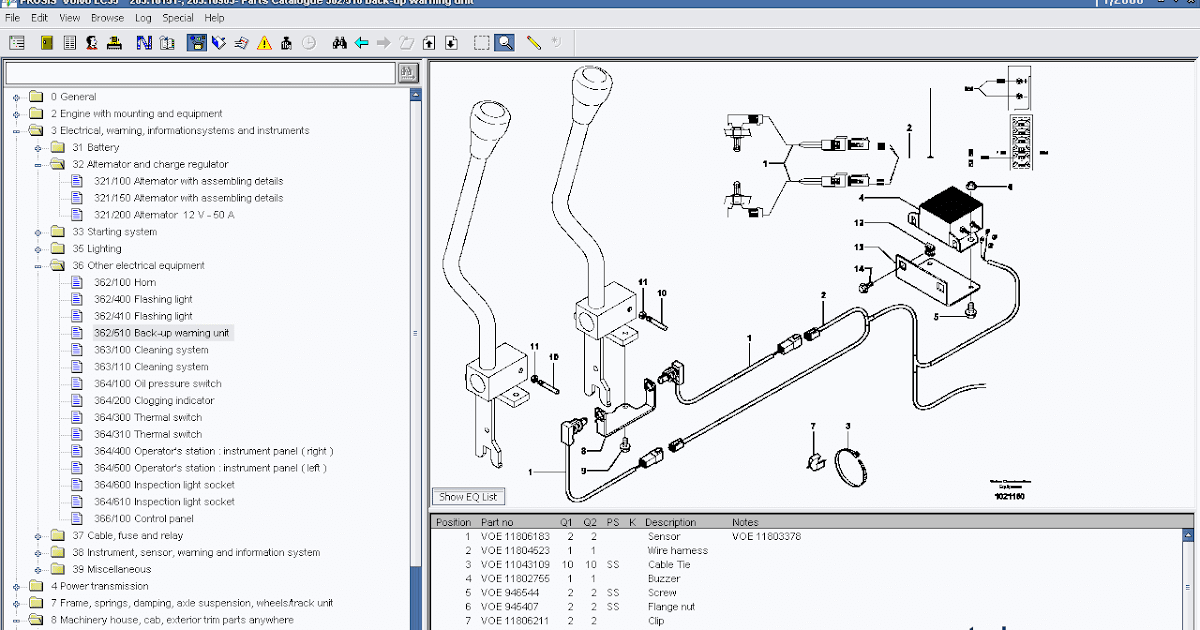The height and width of the screenshot is (630, 1200).
Task: Open 364/100 Oil pressure switch entry
Action: (158, 384)
